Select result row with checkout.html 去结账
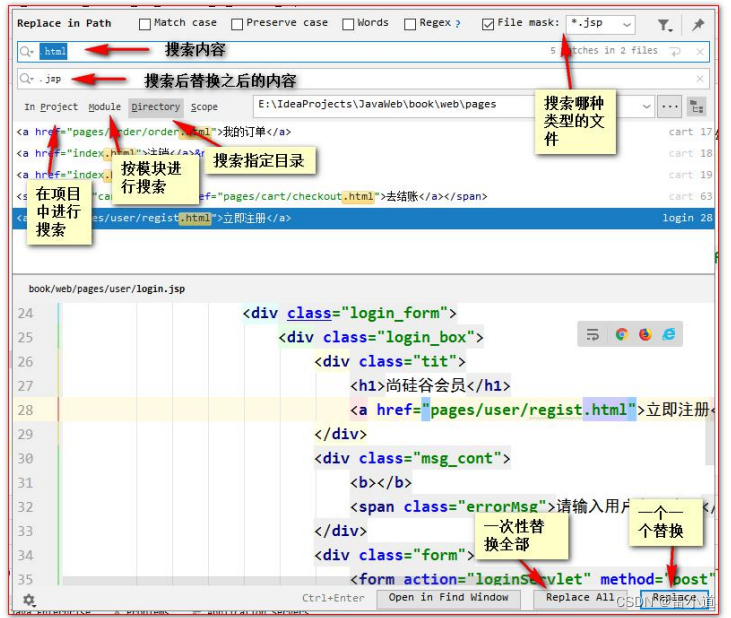The width and height of the screenshot is (731, 618). click(x=363, y=196)
